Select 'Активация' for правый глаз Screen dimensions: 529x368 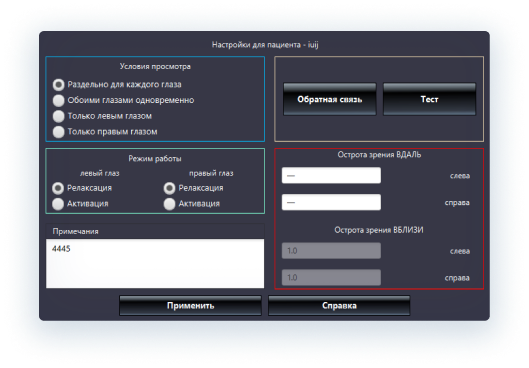(x=169, y=204)
